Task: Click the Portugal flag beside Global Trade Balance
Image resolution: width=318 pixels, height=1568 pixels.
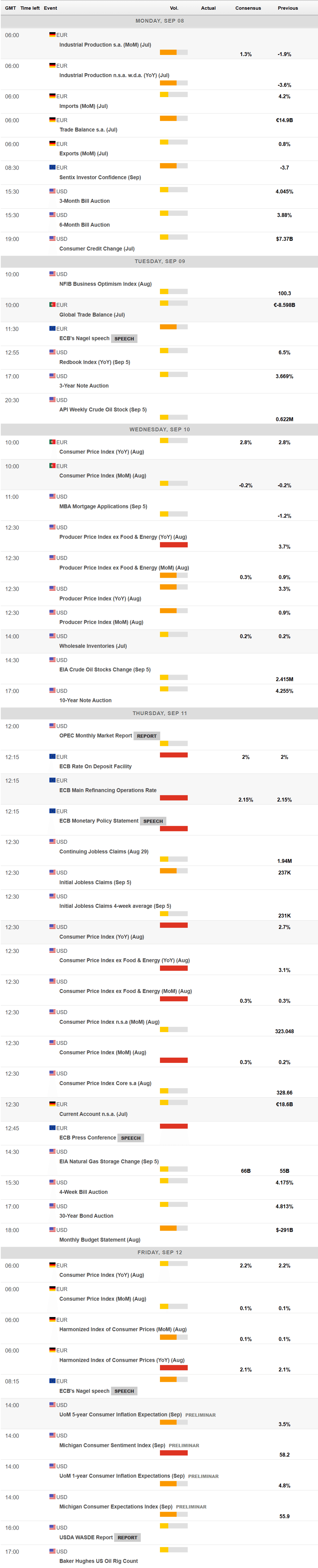Action: (x=52, y=305)
